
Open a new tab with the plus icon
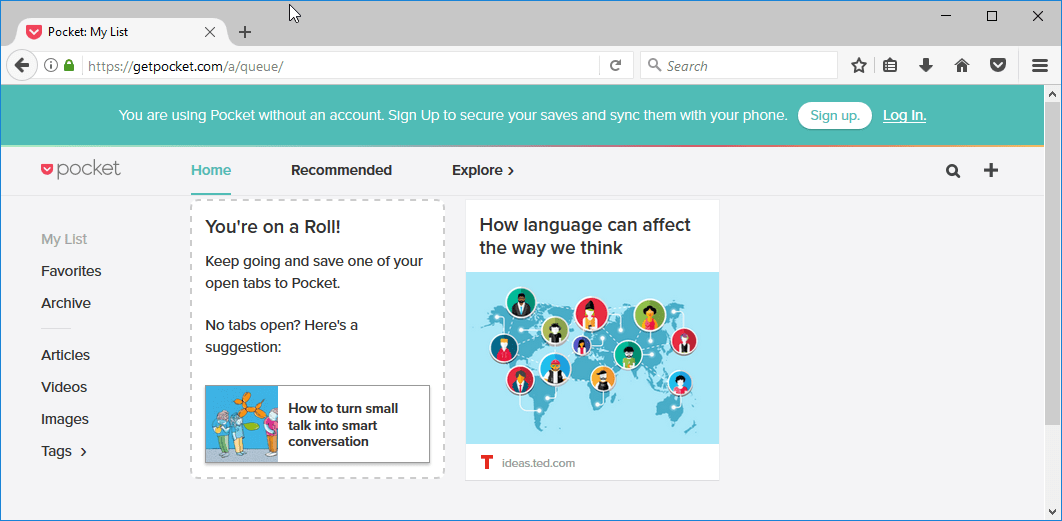245,32
